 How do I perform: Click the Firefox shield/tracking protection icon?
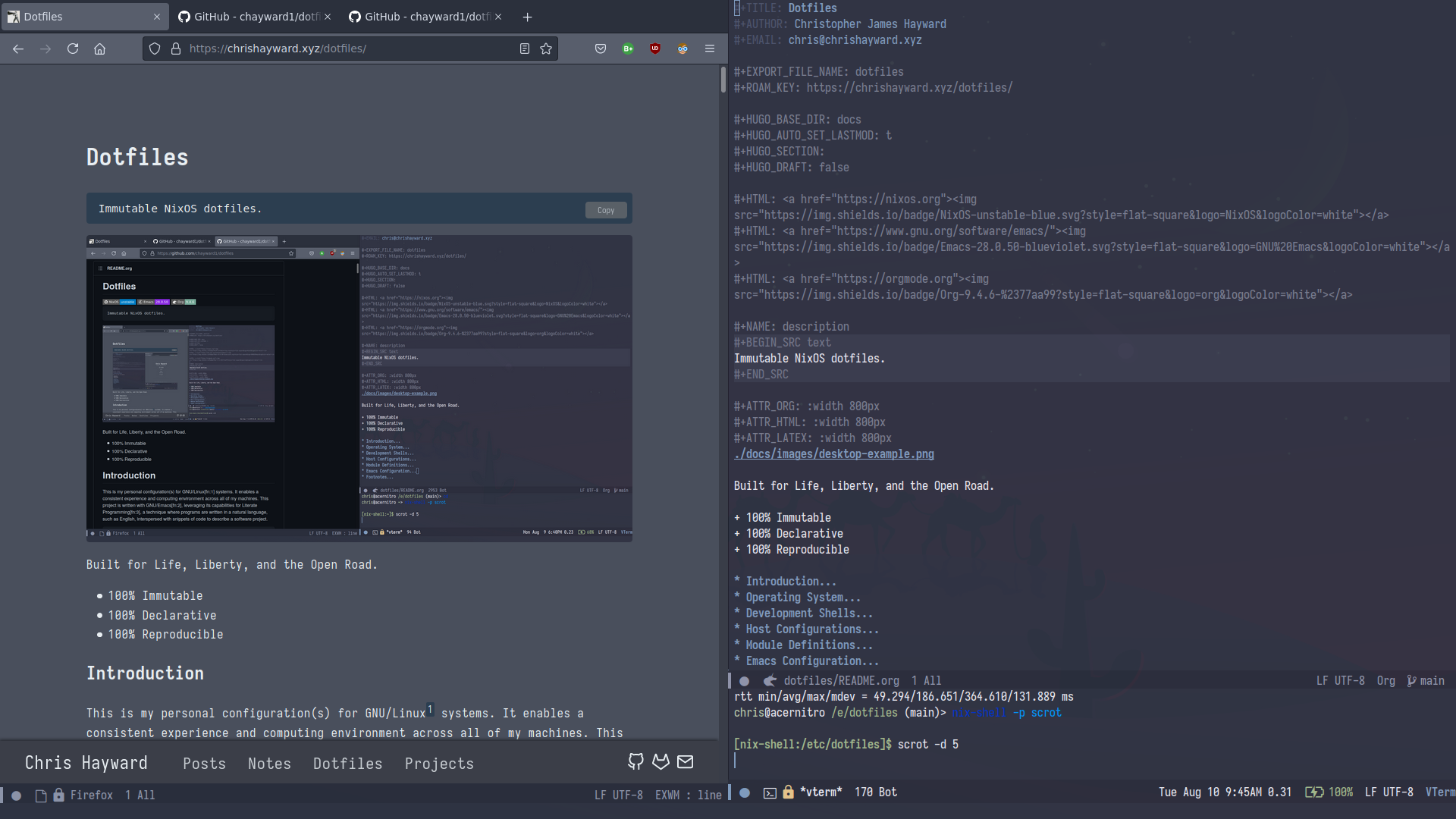click(154, 48)
